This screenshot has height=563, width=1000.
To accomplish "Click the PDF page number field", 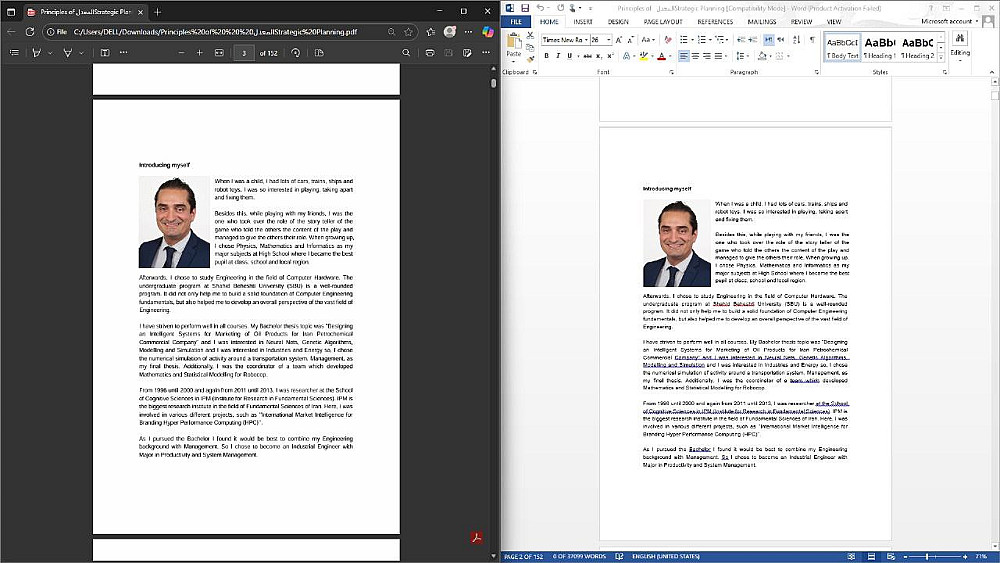I will coord(244,53).
